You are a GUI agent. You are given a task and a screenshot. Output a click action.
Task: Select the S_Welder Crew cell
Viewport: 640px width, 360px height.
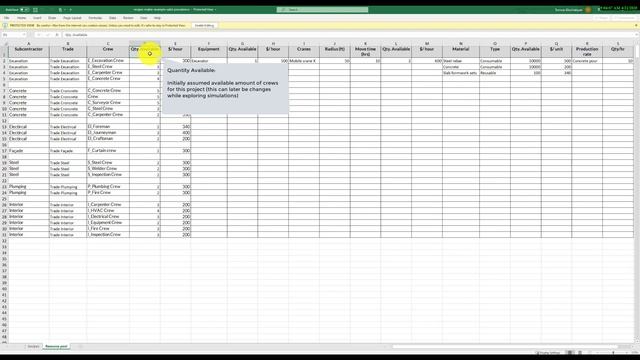pos(108,169)
